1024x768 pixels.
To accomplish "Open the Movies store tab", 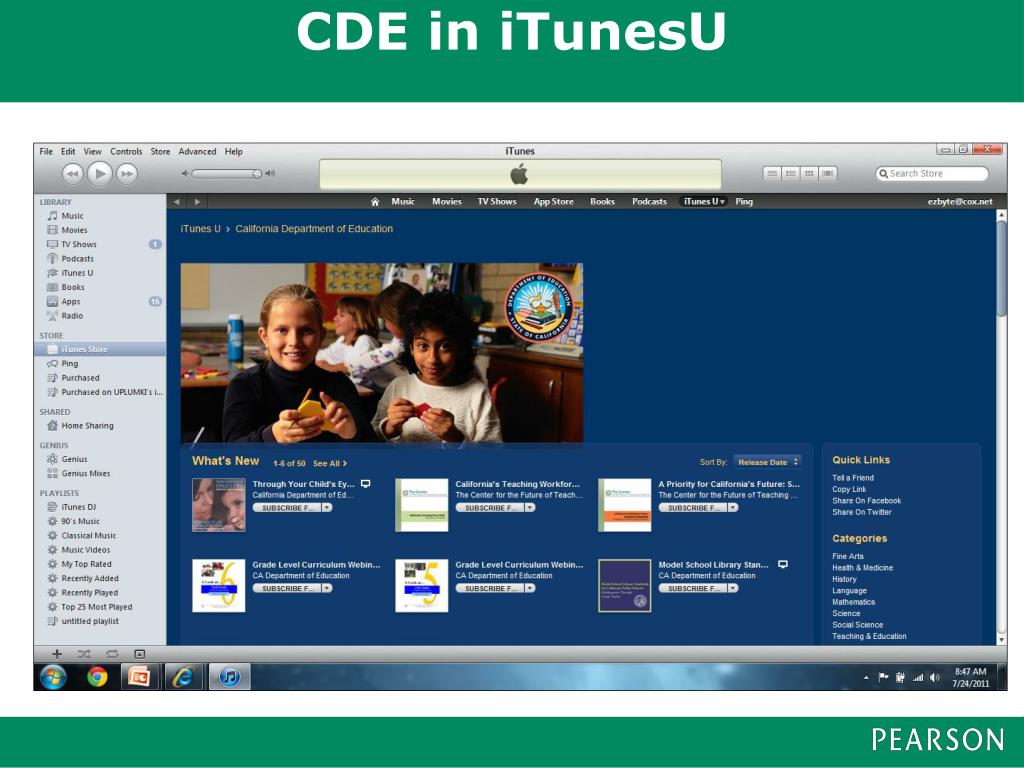I will pos(447,202).
